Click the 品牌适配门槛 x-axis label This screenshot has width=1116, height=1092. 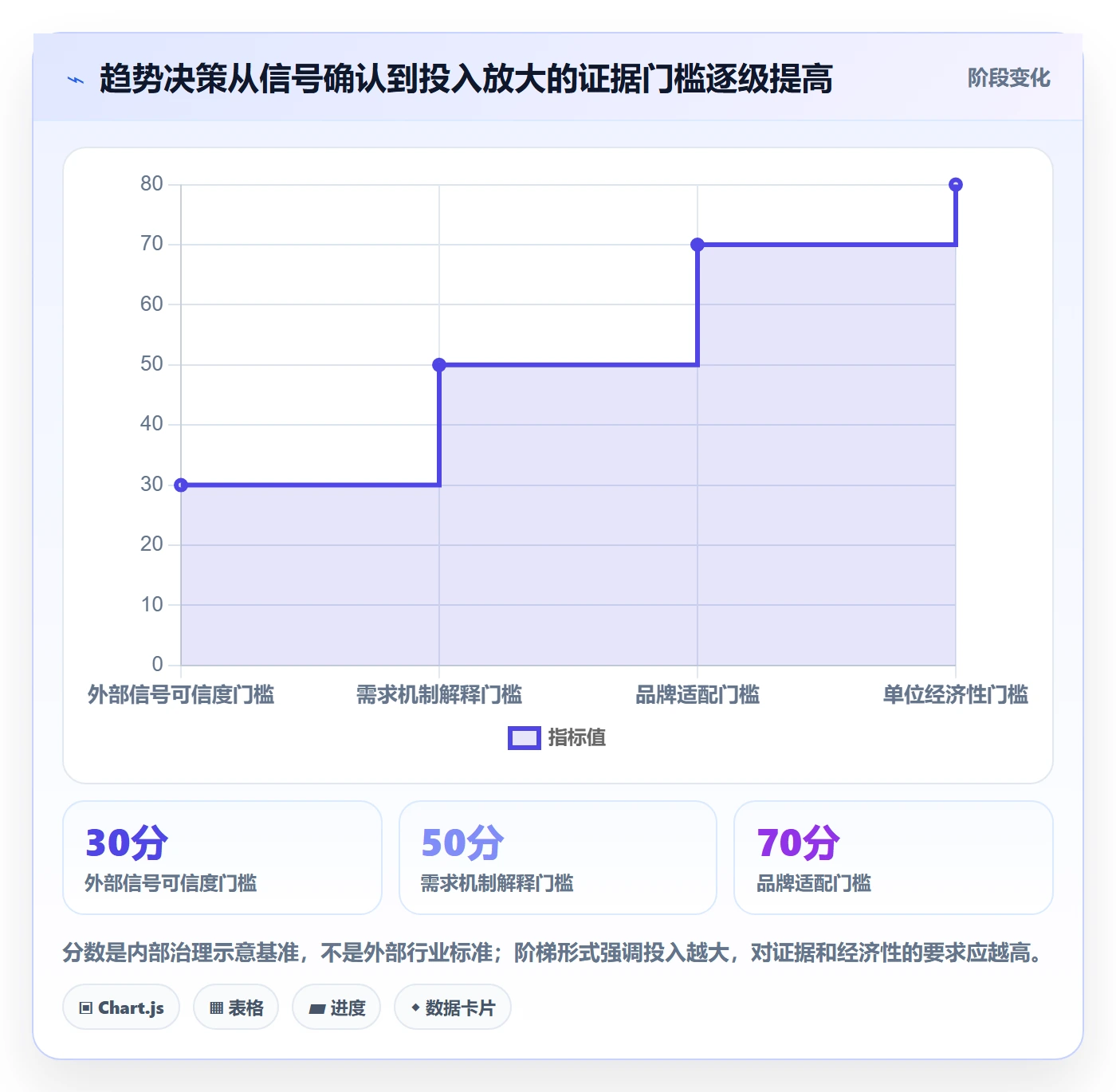pos(697,695)
